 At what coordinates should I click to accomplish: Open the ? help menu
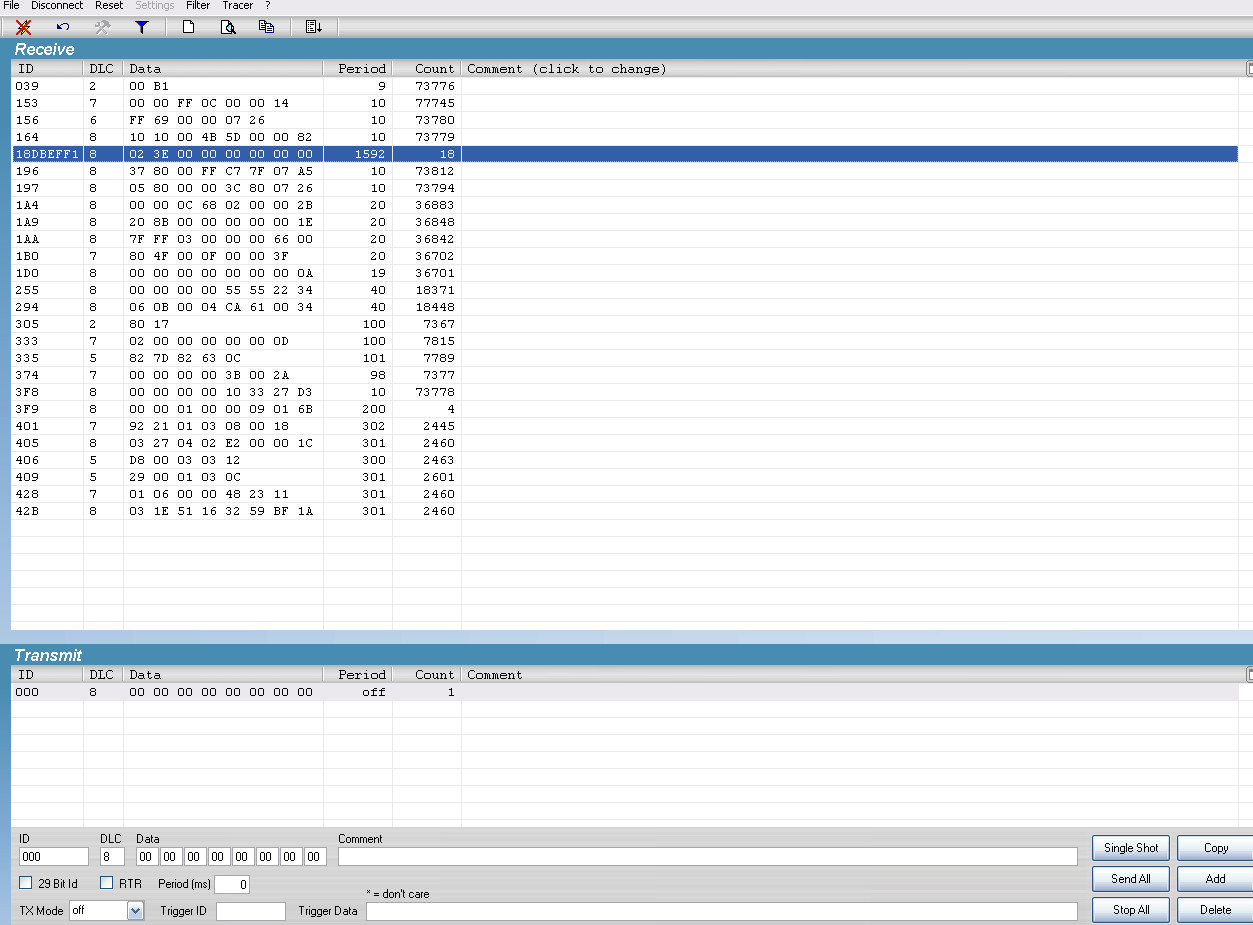pos(268,6)
